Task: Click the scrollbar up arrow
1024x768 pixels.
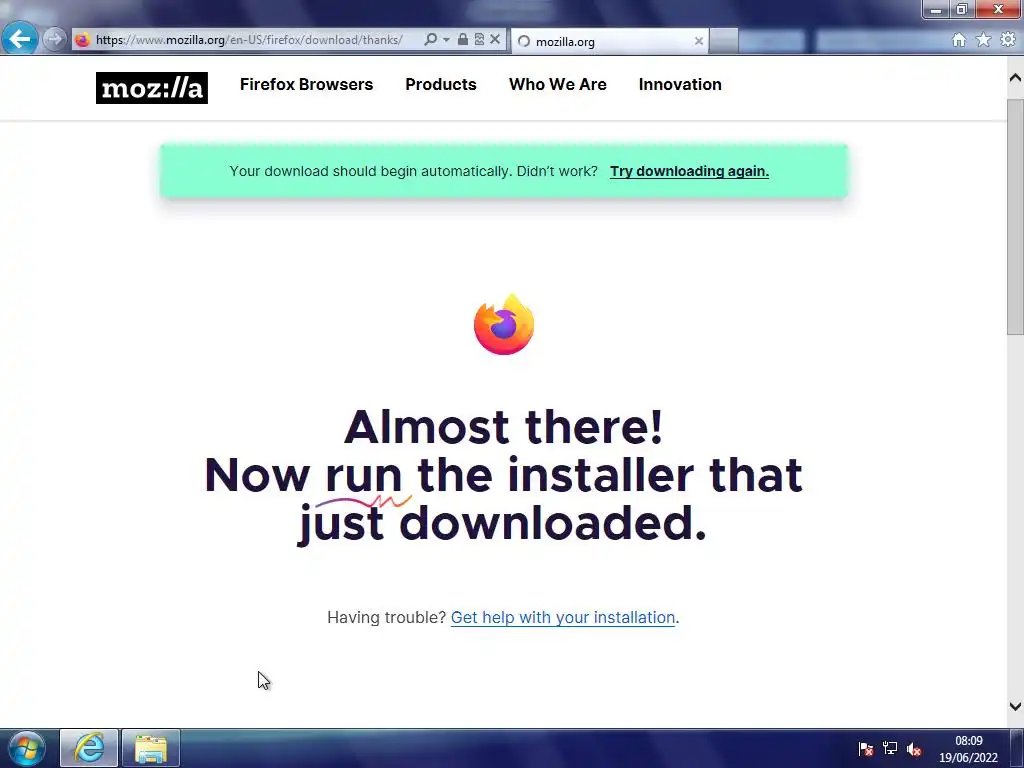Action: 1015,78
